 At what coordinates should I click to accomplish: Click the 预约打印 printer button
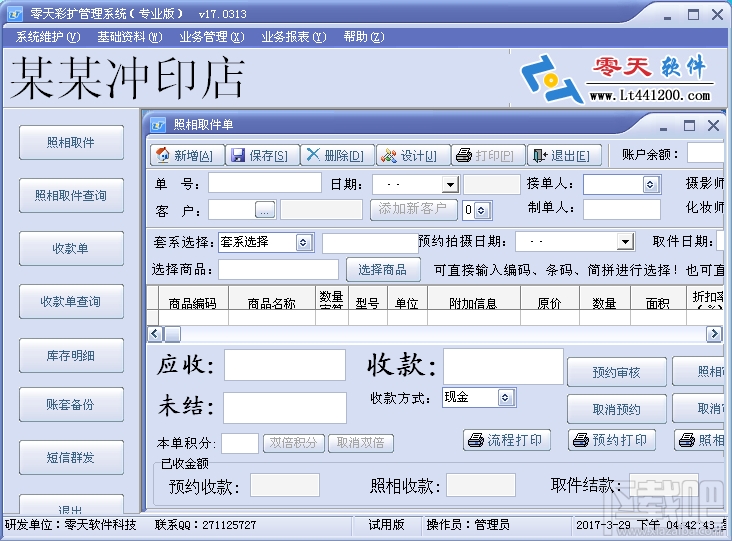612,440
